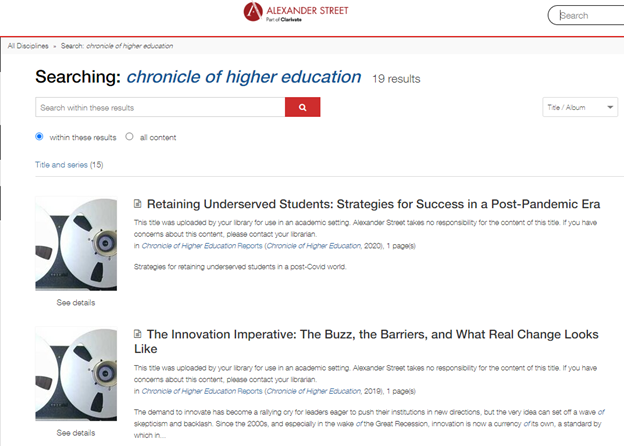
Task: Click document icon beside The Innovation Imperative
Action: [x=138, y=334]
